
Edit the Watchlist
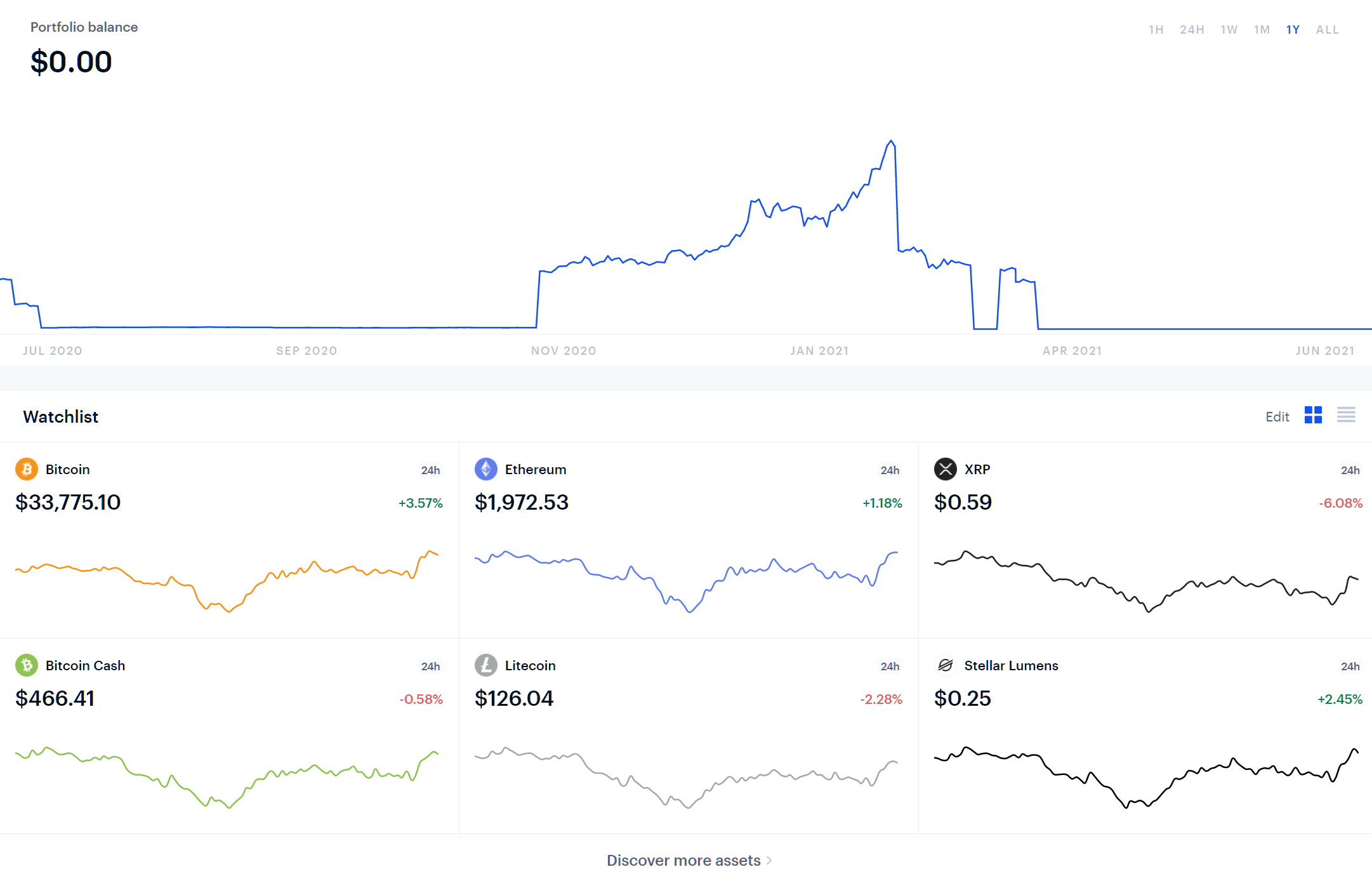(1277, 417)
